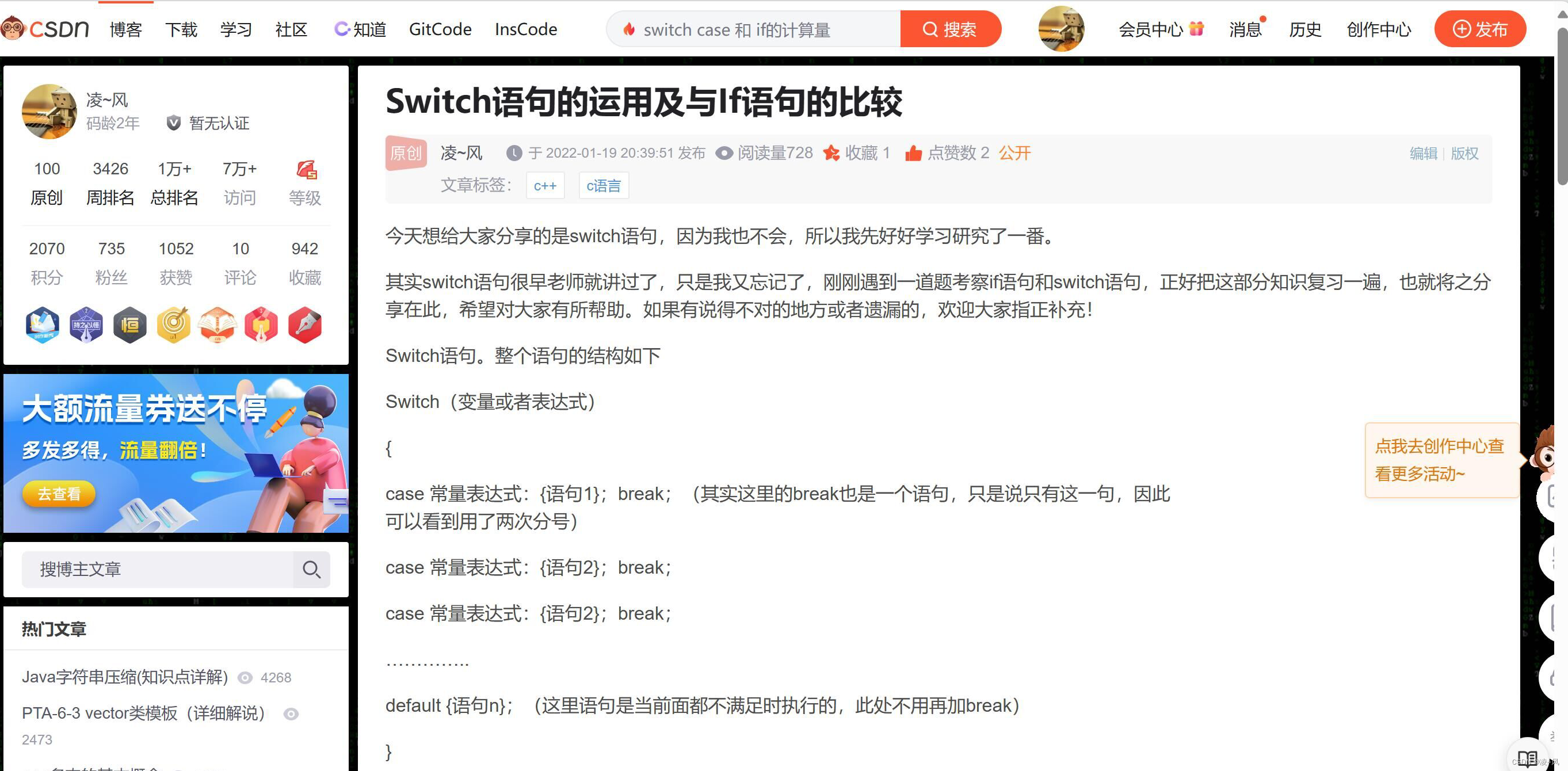Open the 消息 notifications menu

tap(1245, 29)
